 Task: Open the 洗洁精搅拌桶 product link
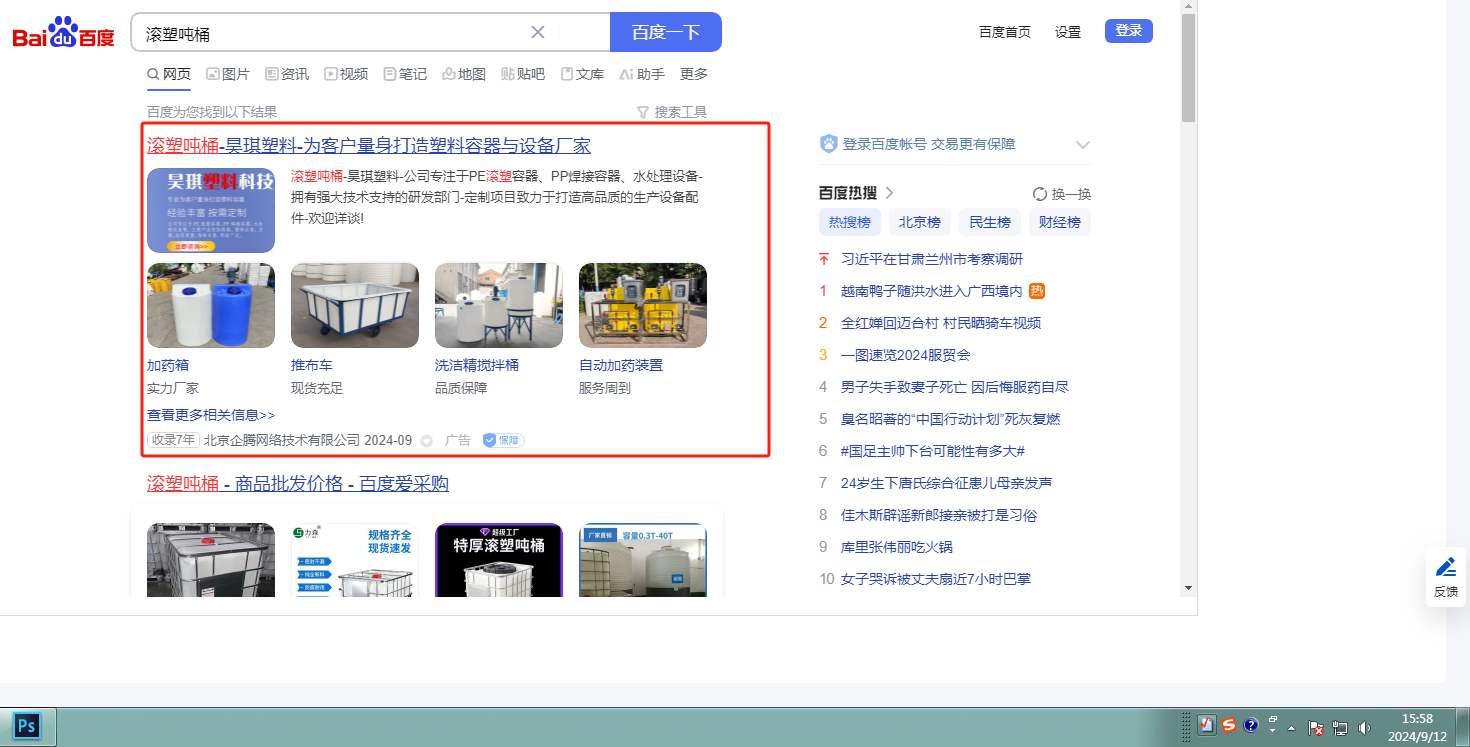pos(477,365)
